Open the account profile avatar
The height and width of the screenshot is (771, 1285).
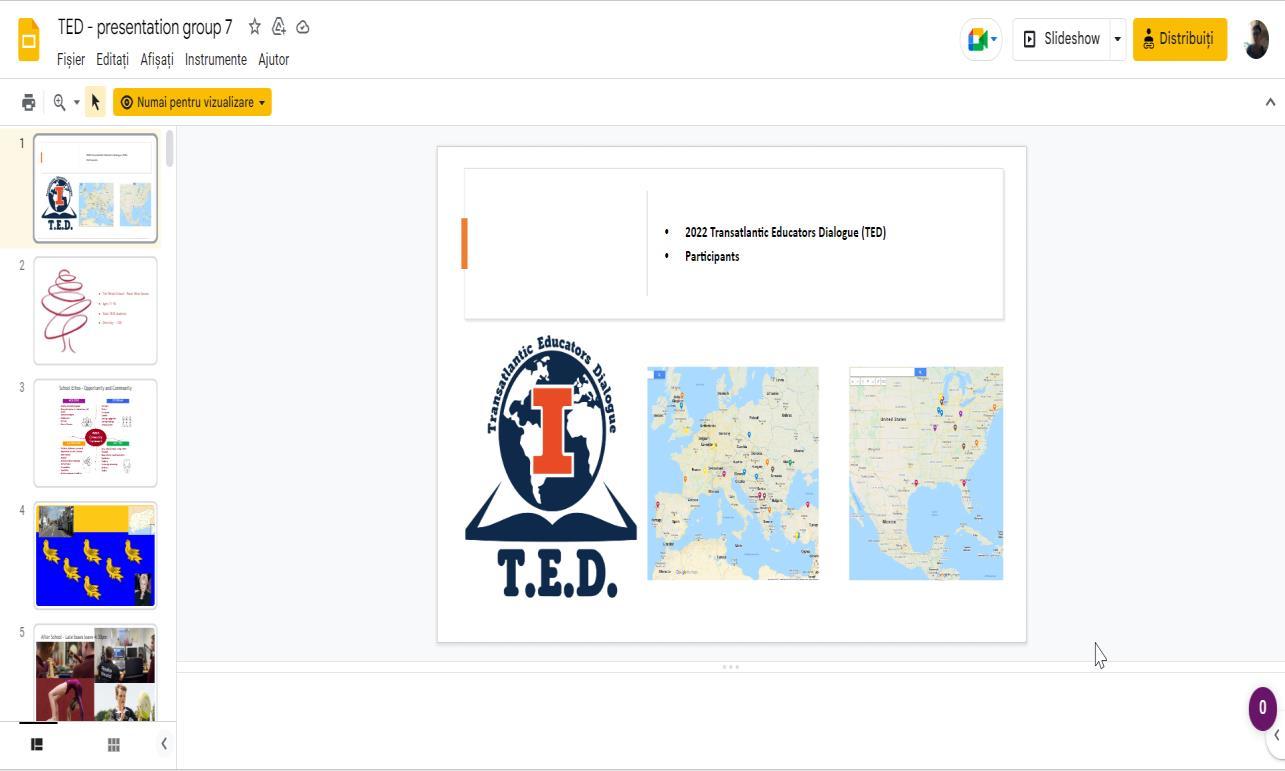coord(1256,39)
